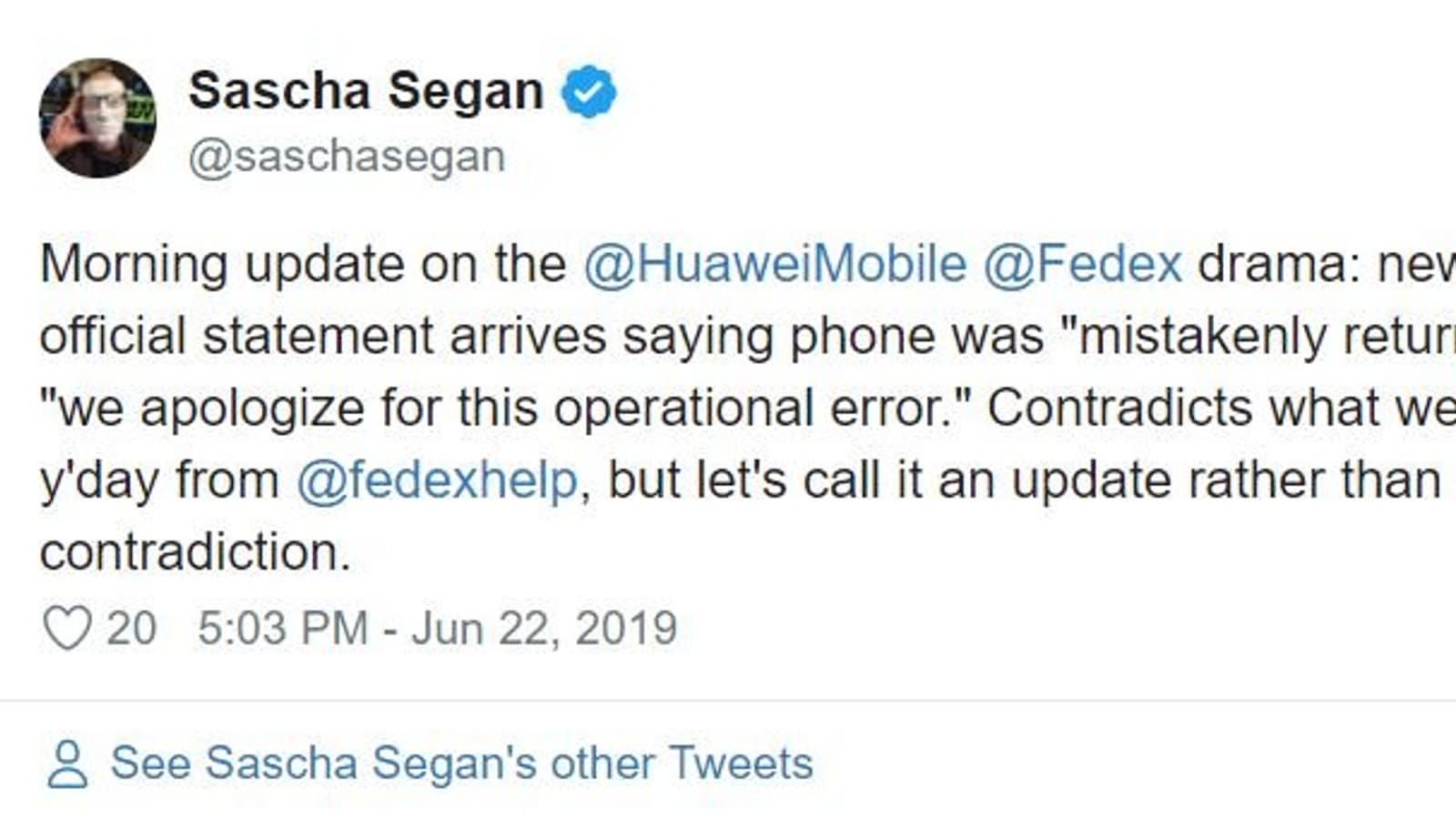Viewport: 1456px width, 819px height.
Task: Click the word "contradiction." in the tweet
Action: 195,552
